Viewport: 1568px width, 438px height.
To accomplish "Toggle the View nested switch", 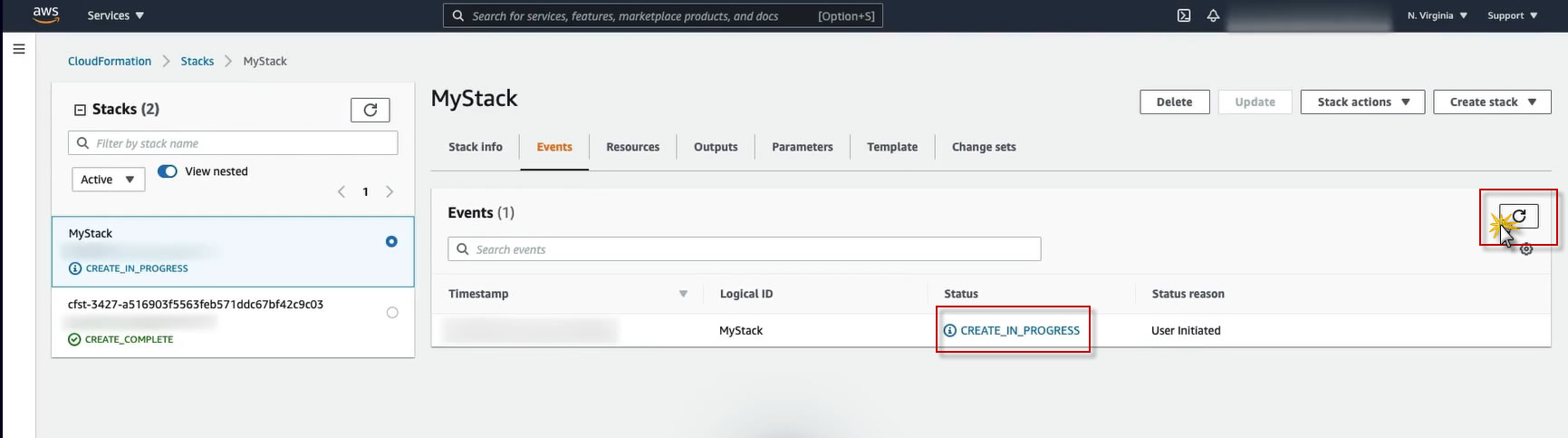I will tap(168, 171).
